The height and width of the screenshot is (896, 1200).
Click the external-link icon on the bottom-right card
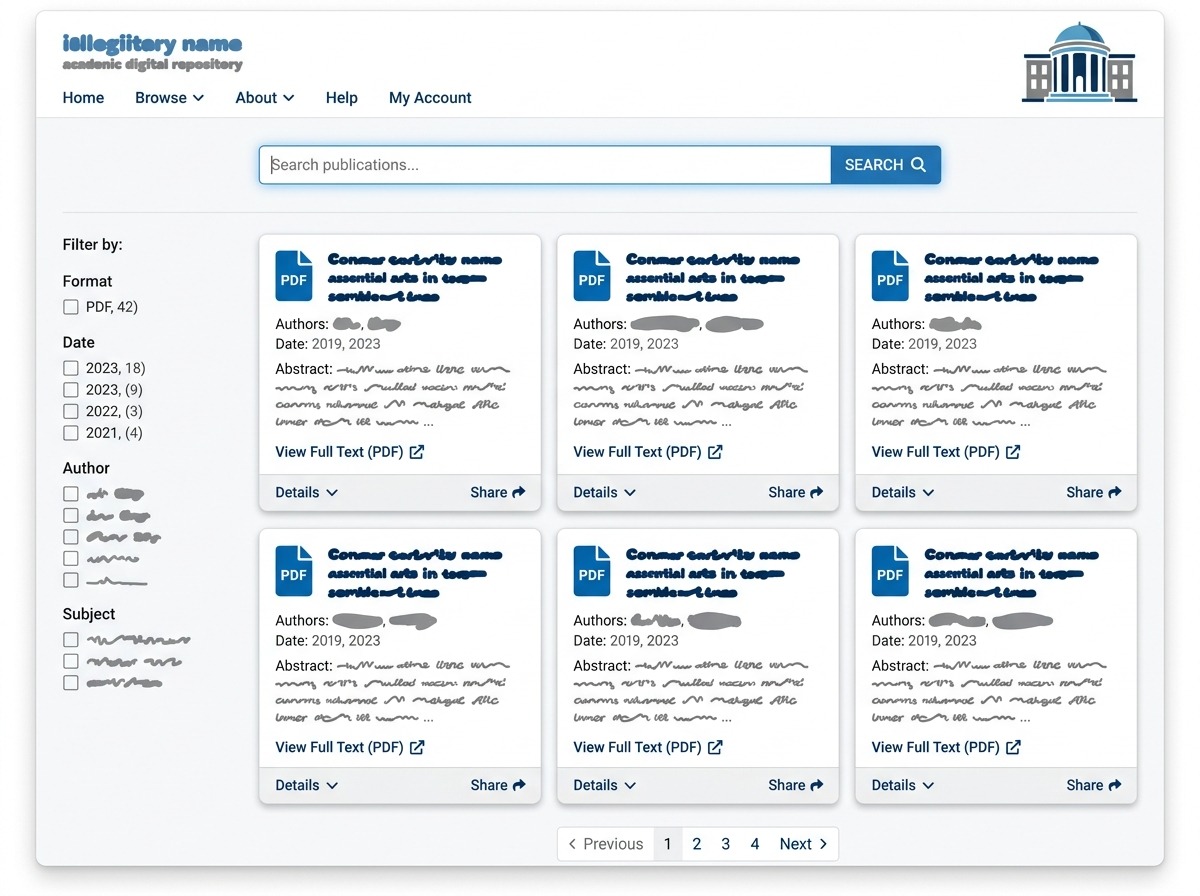[1013, 747]
